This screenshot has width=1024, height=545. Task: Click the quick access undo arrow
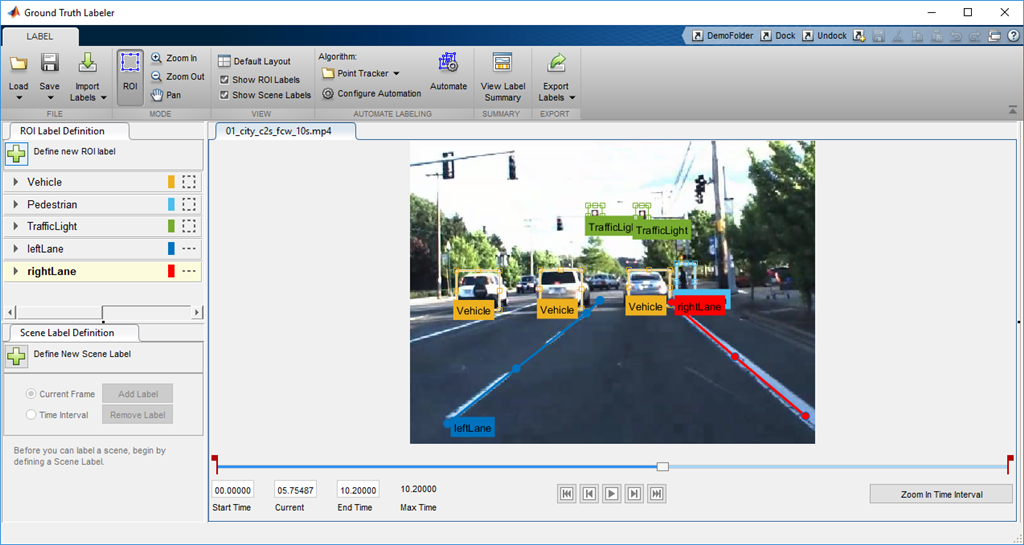point(955,36)
